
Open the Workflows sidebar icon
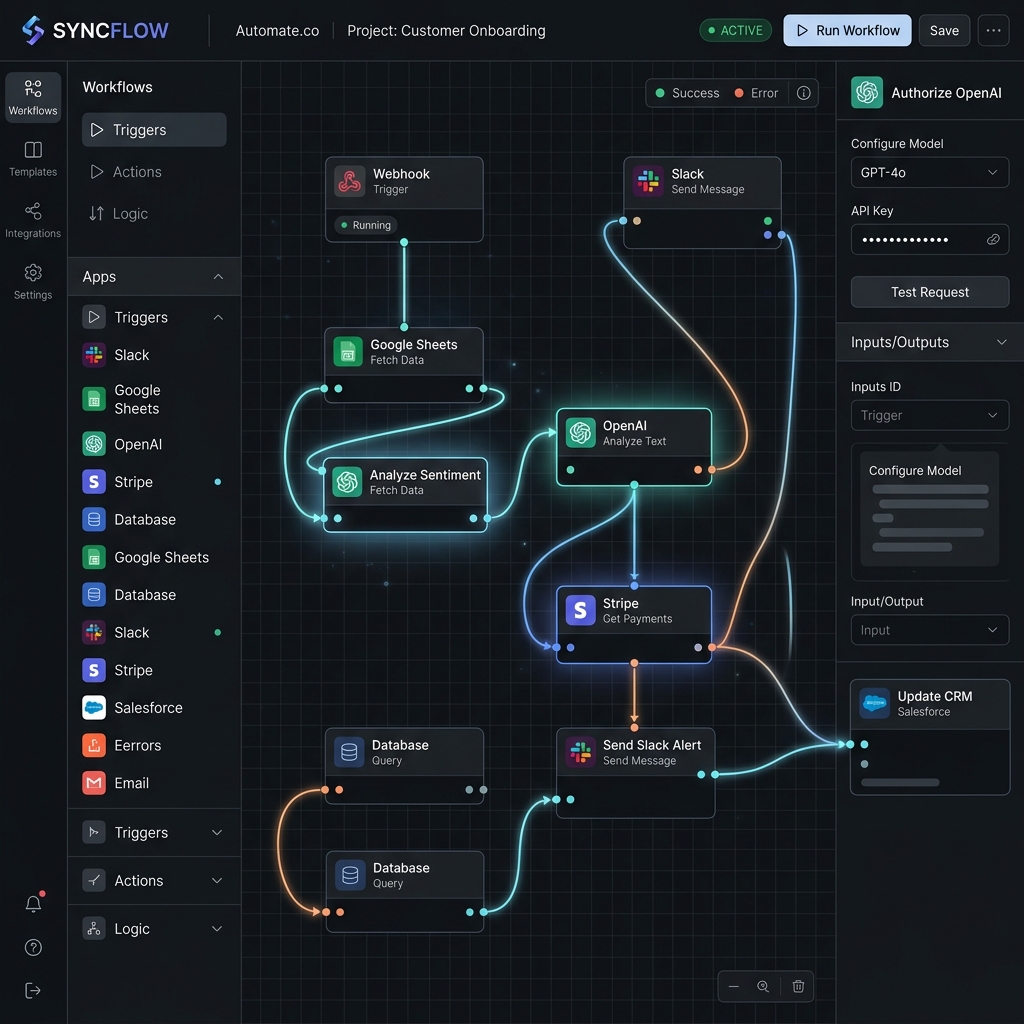pos(33,97)
